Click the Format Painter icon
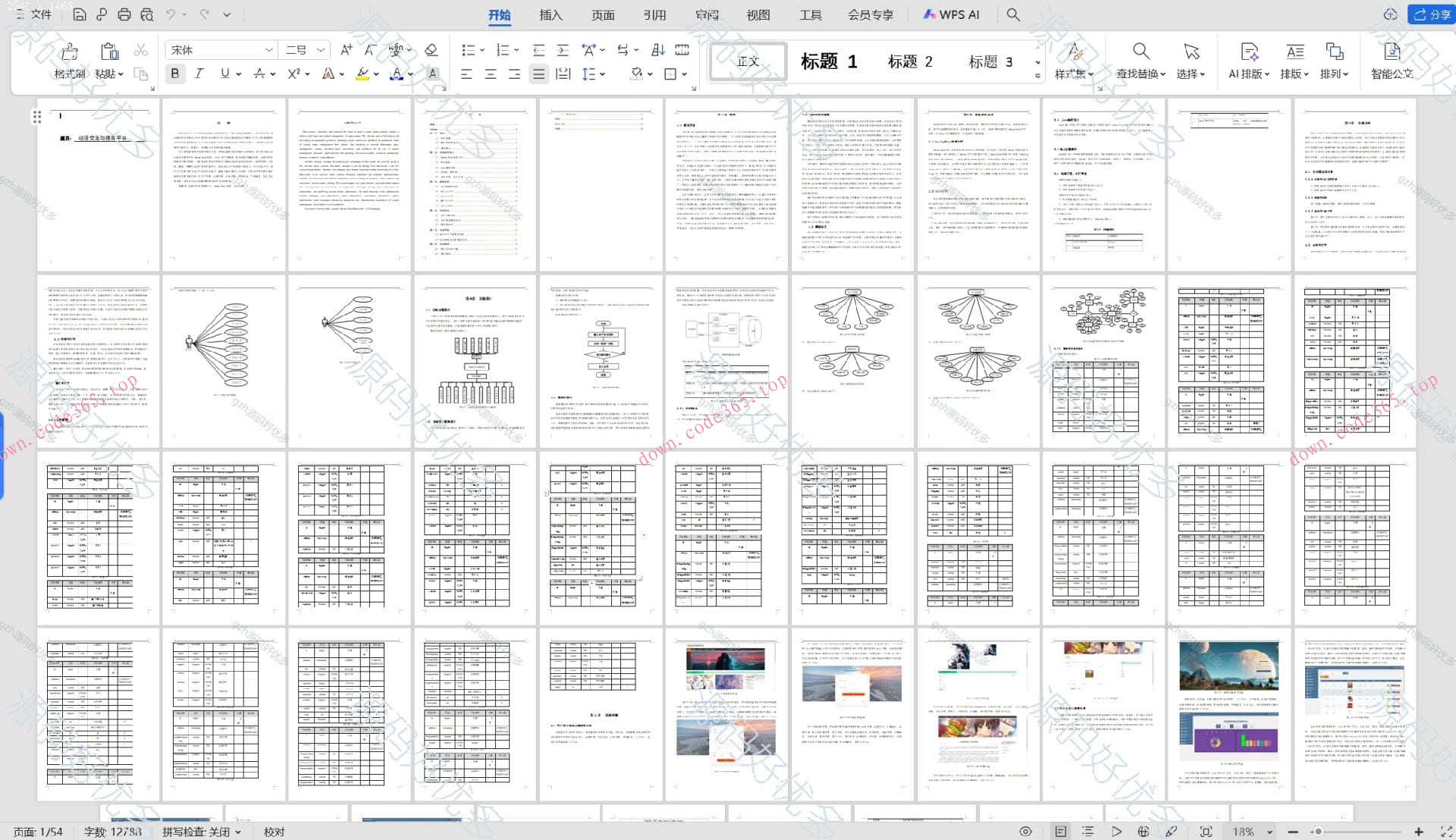Image resolution: width=1456 pixels, height=840 pixels. click(x=69, y=52)
